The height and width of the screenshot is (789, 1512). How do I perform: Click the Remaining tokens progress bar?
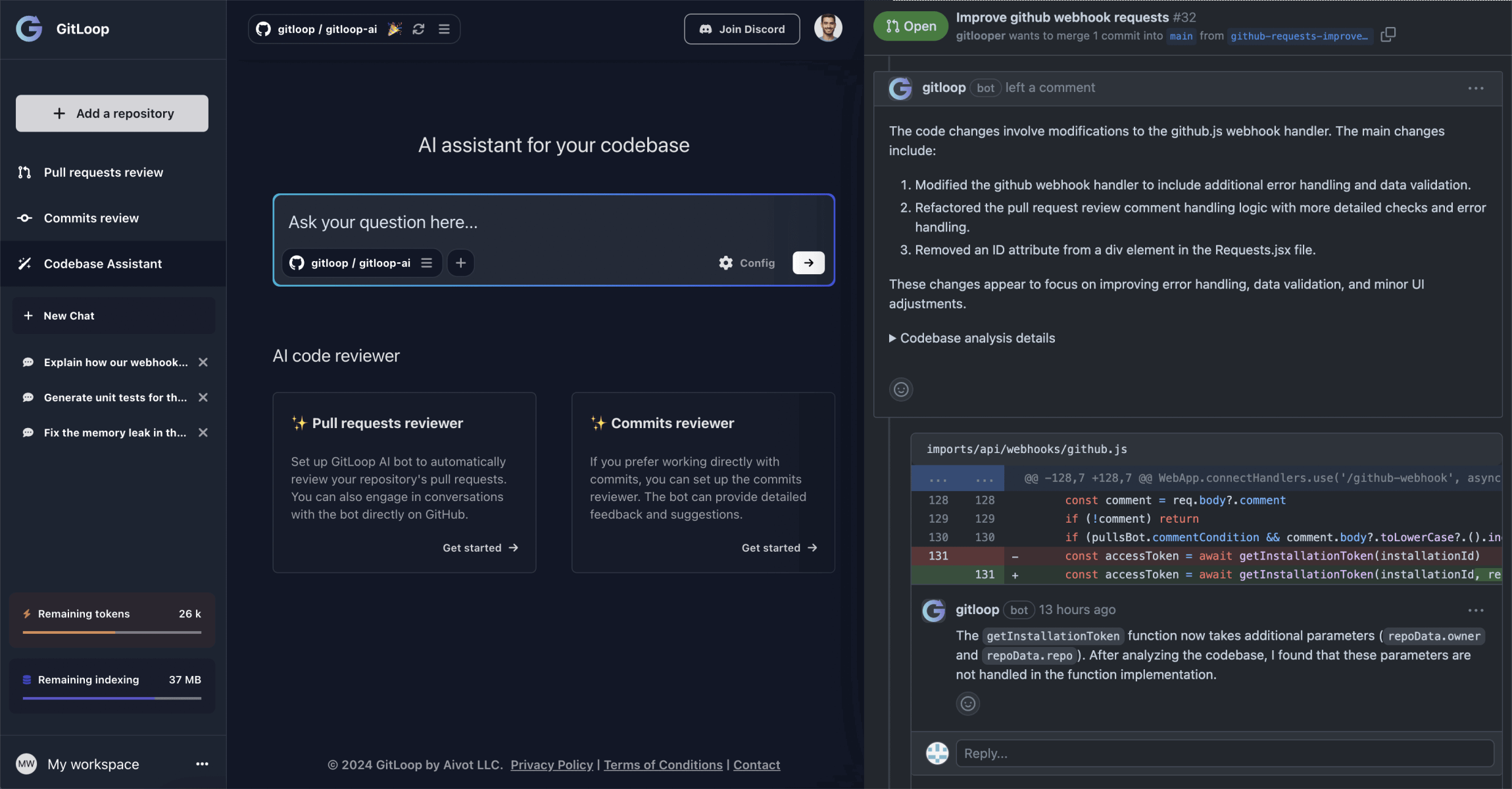coord(112,632)
